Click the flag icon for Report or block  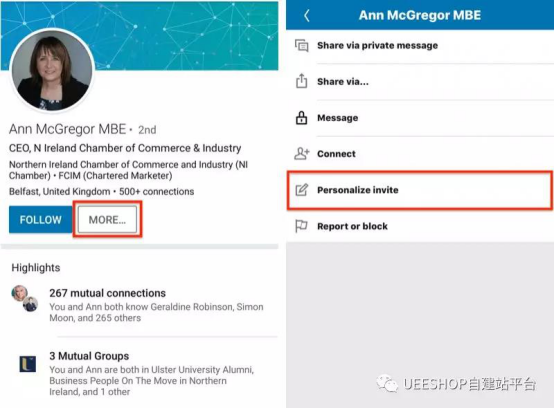(x=301, y=226)
